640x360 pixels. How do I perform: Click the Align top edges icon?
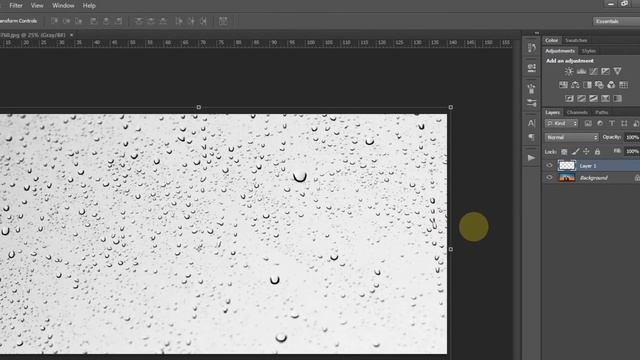[54, 21]
